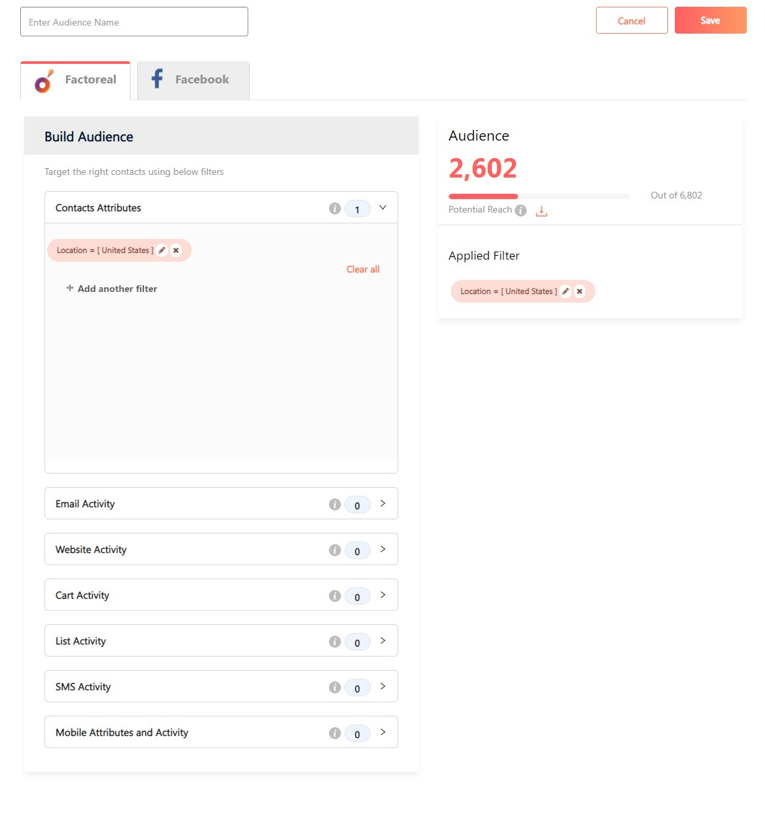
Task: Click the Clear all link
Action: point(363,269)
